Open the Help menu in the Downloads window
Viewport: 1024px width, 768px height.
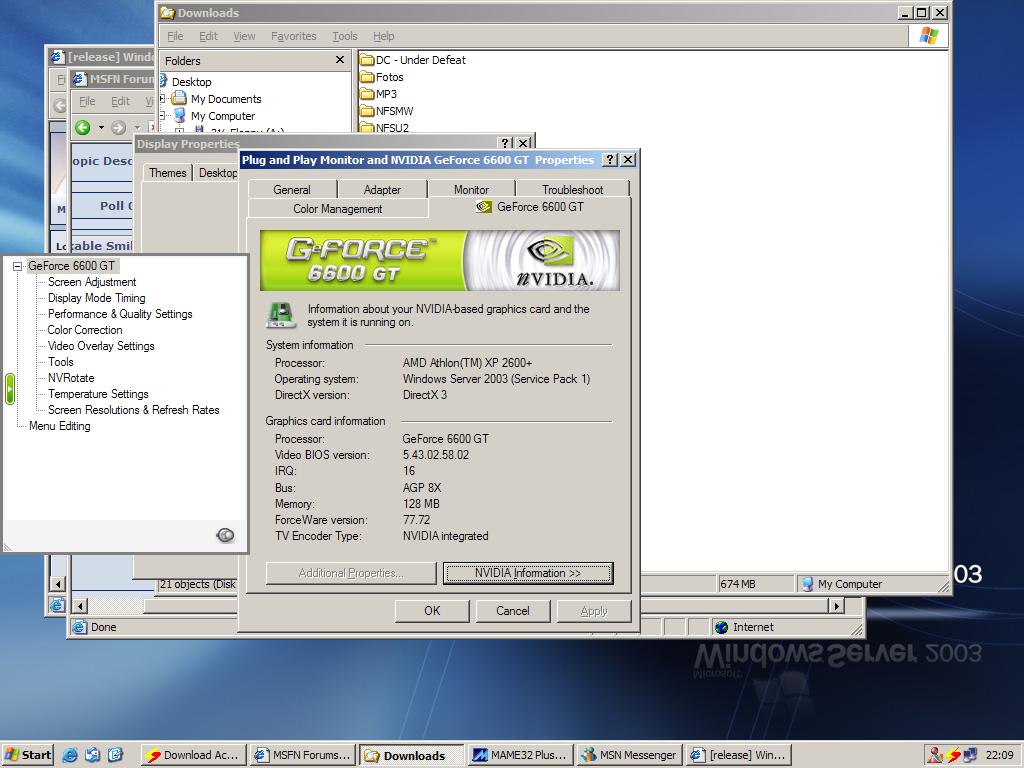click(x=383, y=36)
